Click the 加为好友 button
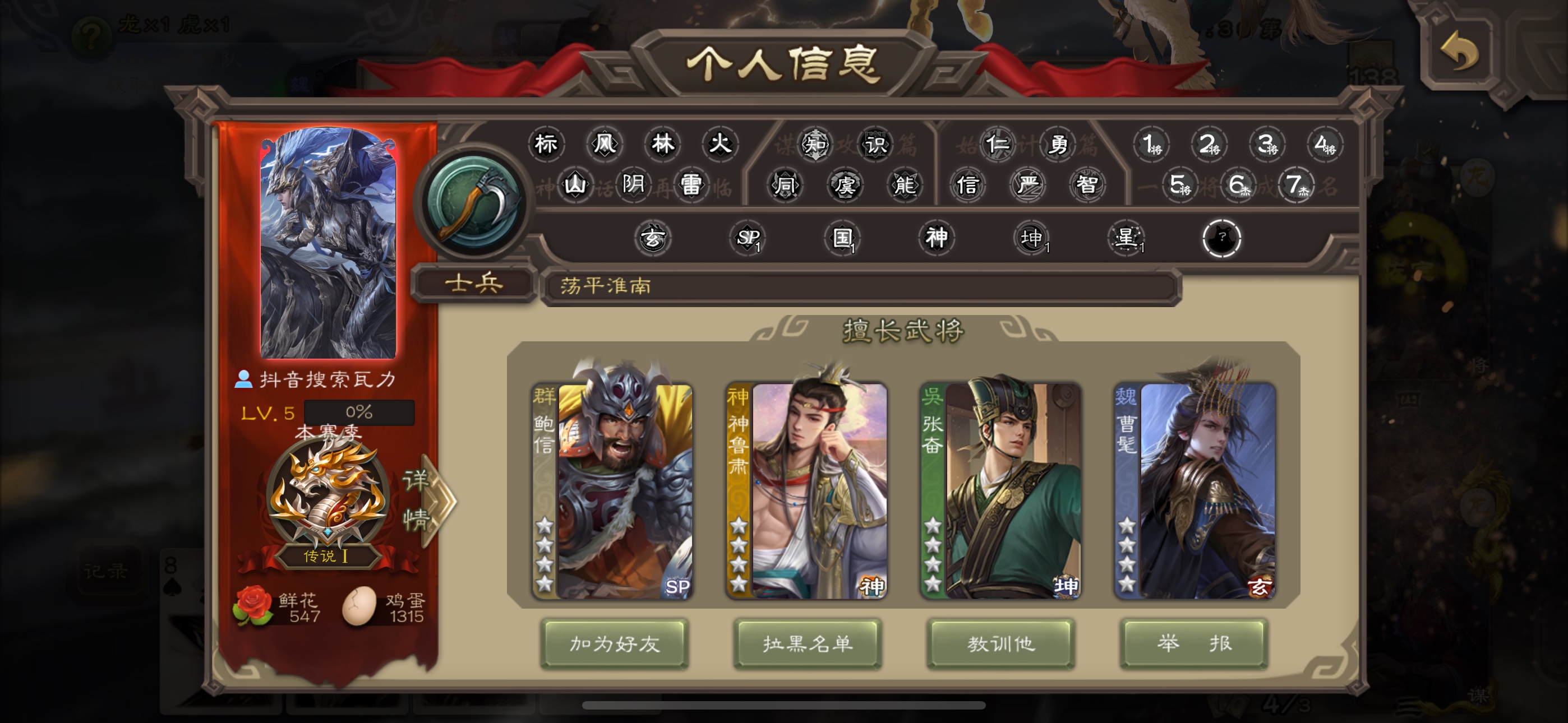 pos(614,643)
